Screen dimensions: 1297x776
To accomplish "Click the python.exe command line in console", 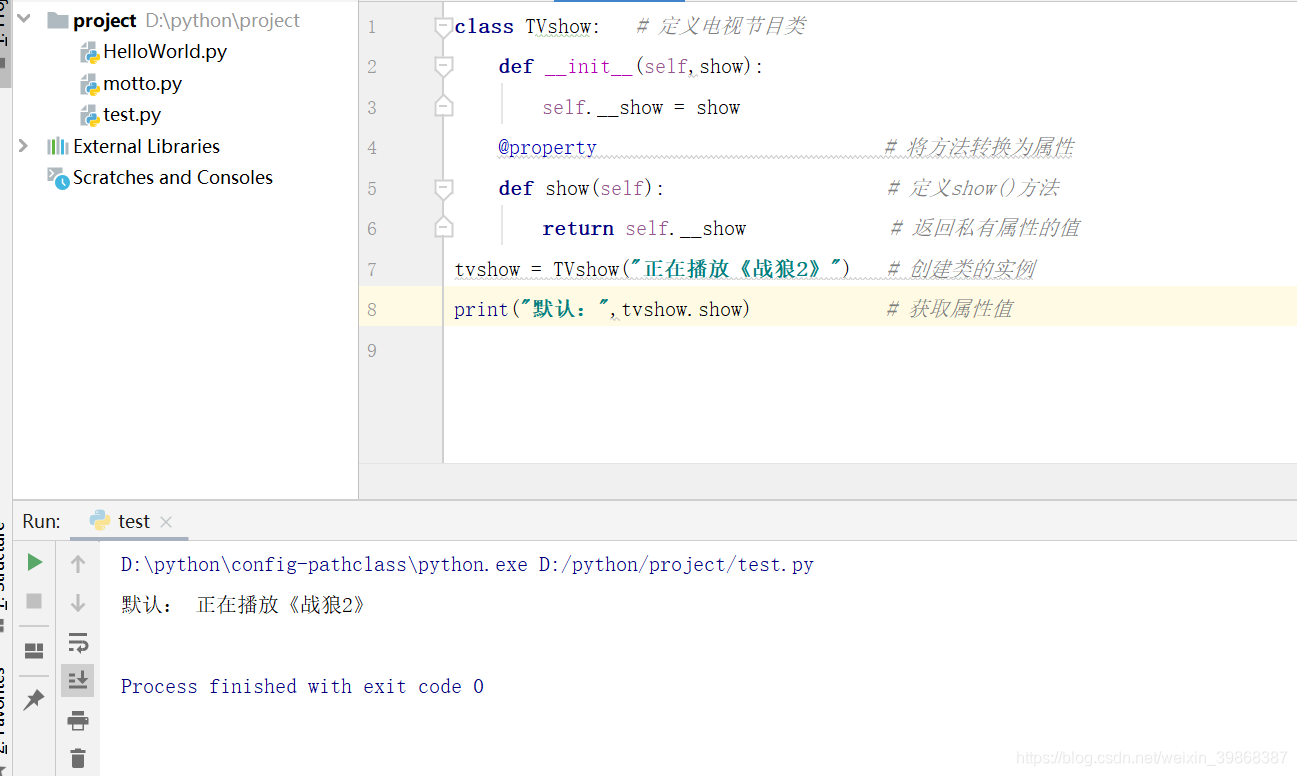I will coord(467,565).
